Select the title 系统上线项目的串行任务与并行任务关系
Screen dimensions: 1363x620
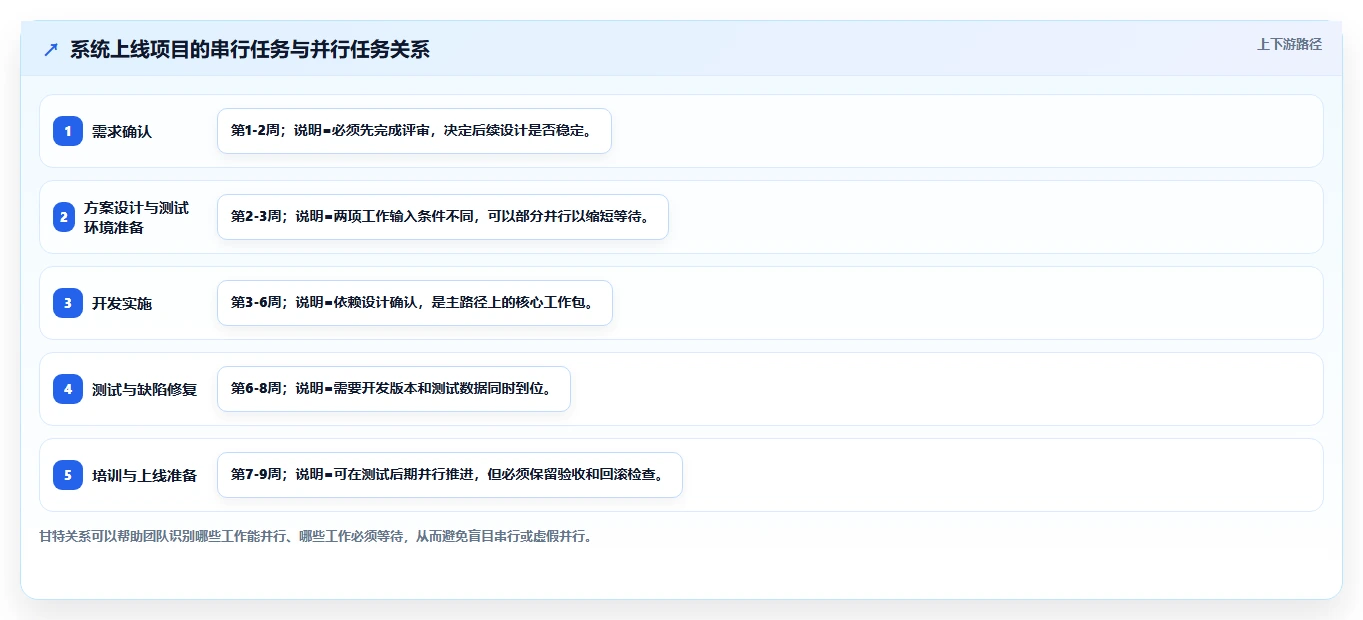pyautogui.click(x=250, y=49)
